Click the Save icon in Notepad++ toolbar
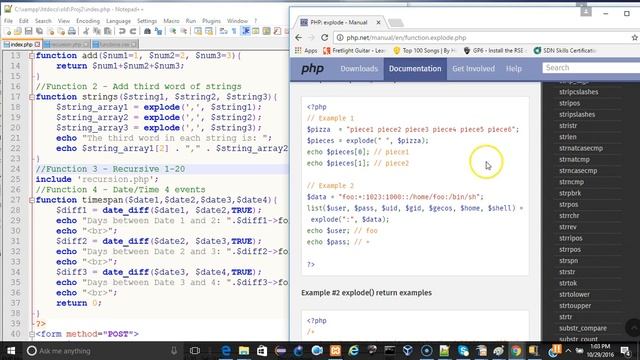This screenshot has height=360, width=640. click(29, 31)
